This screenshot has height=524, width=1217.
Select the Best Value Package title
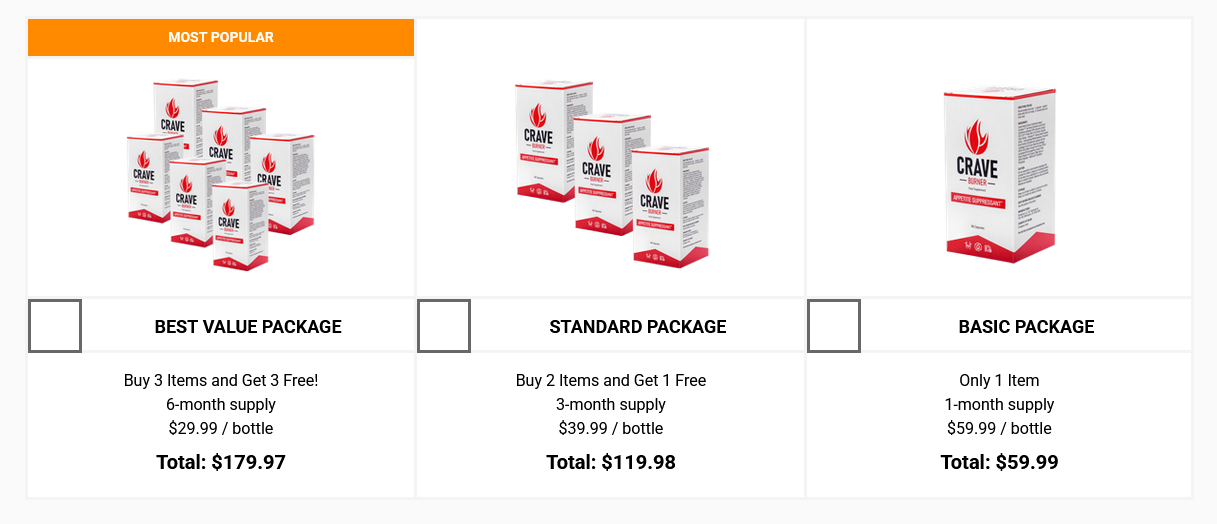click(248, 327)
